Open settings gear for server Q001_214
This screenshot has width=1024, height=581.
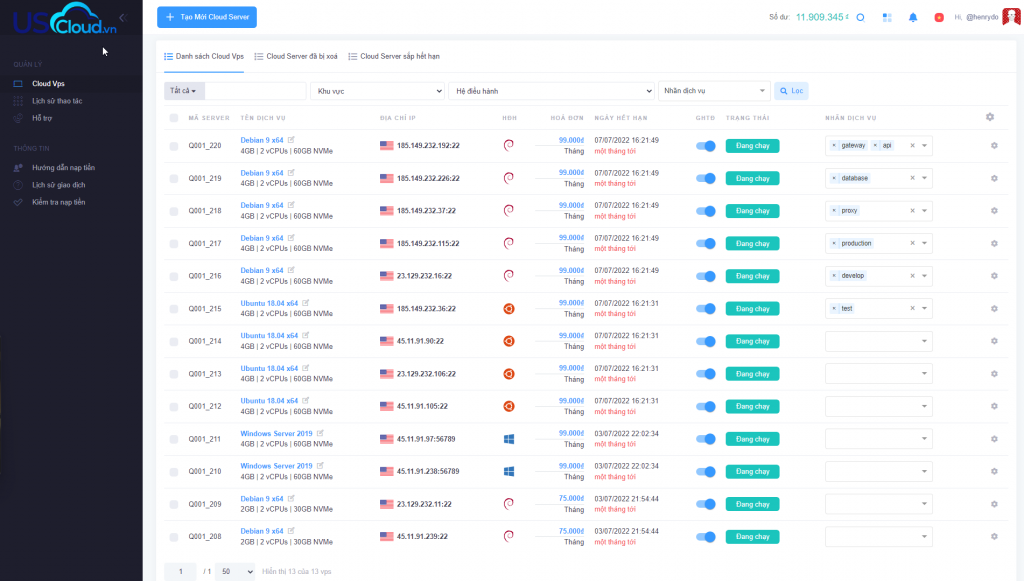pyautogui.click(x=994, y=341)
